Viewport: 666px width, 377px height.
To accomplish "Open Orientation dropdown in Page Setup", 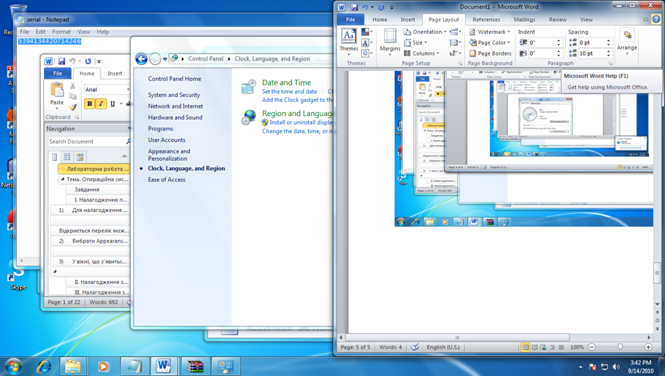I will [425, 32].
